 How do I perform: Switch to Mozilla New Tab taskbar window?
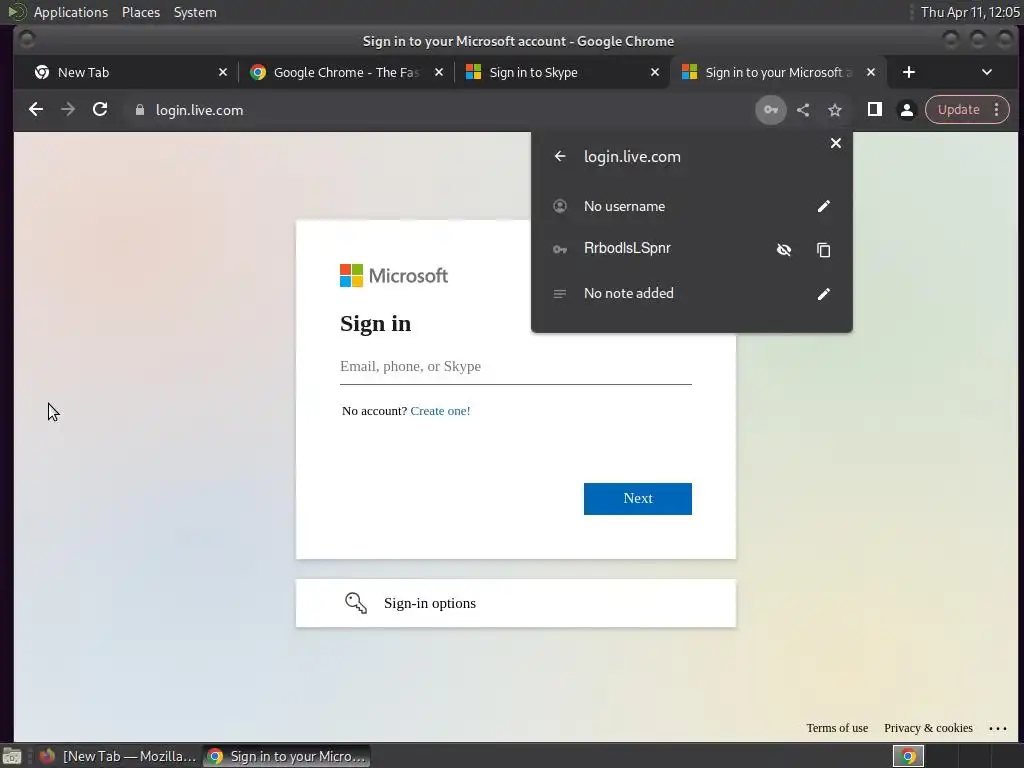[x=118, y=756]
